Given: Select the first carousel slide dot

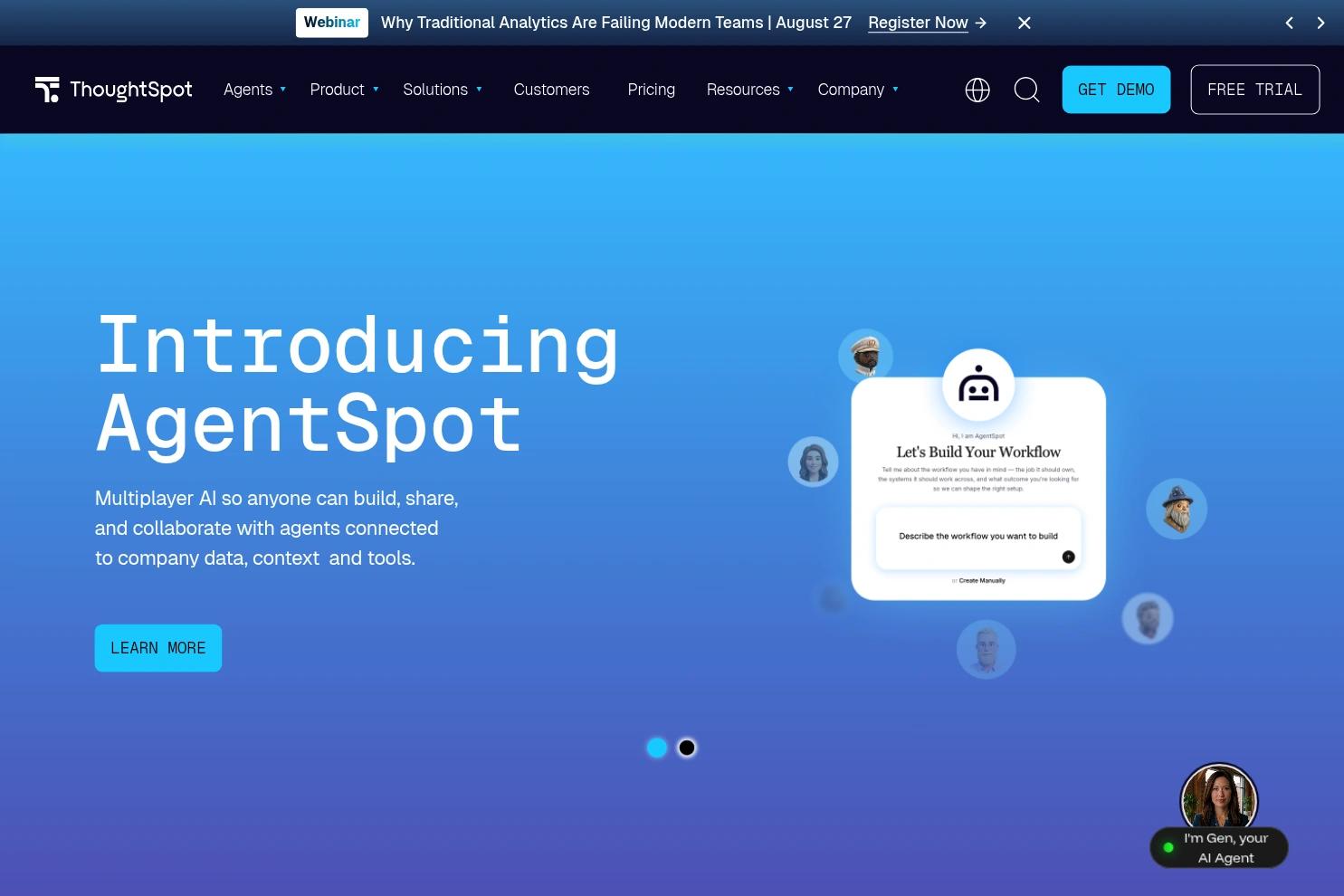Looking at the screenshot, I should [x=657, y=748].
